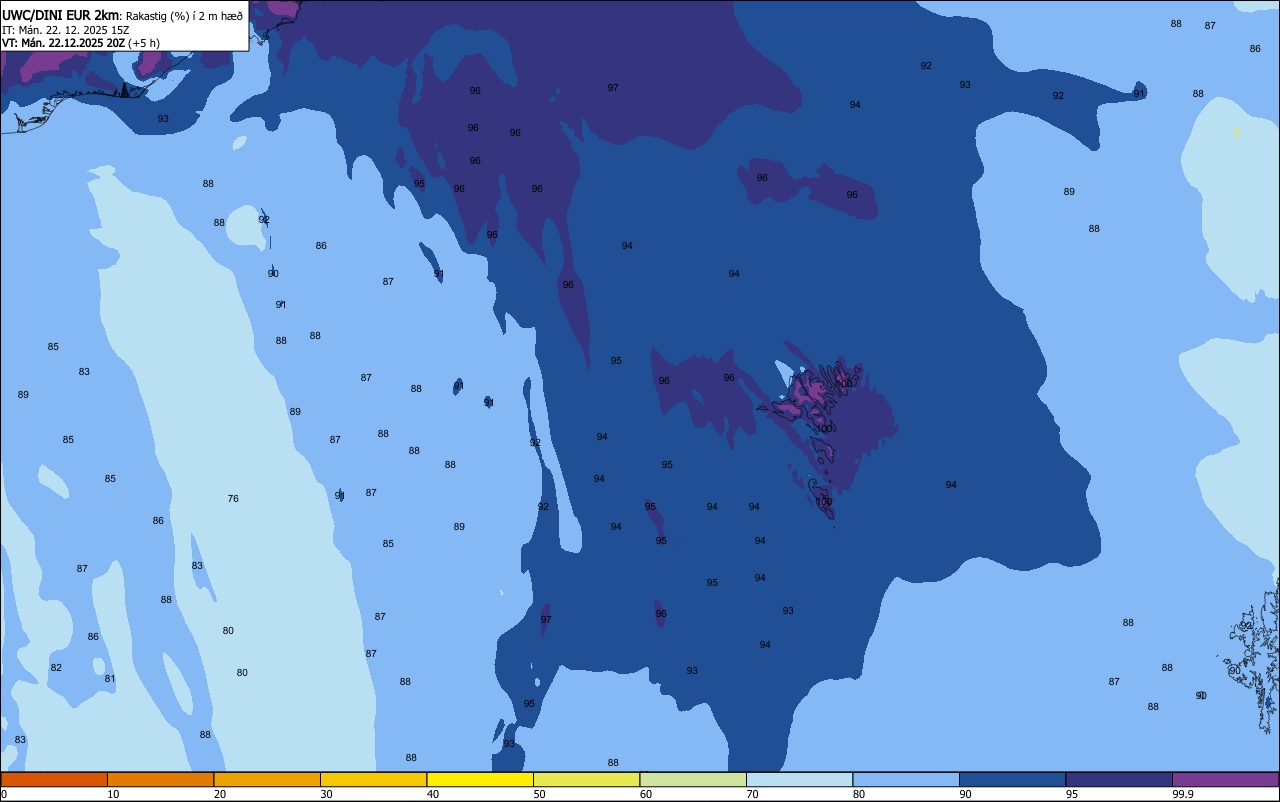The height and width of the screenshot is (802, 1280).
Task: Click the legend tick label 30
Action: click(326, 794)
